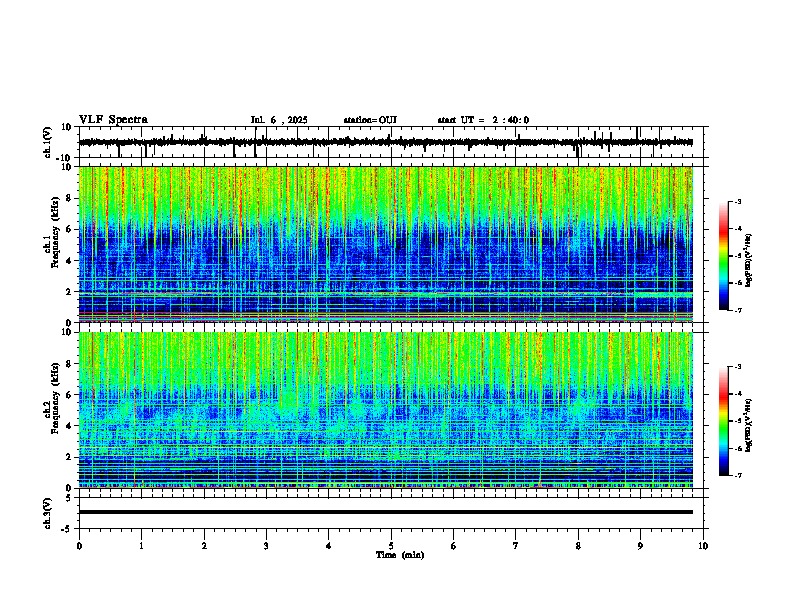Click the "4" kHz tick on ch.1 spectrogram
This screenshot has width=792, height=612.
[x=69, y=261]
